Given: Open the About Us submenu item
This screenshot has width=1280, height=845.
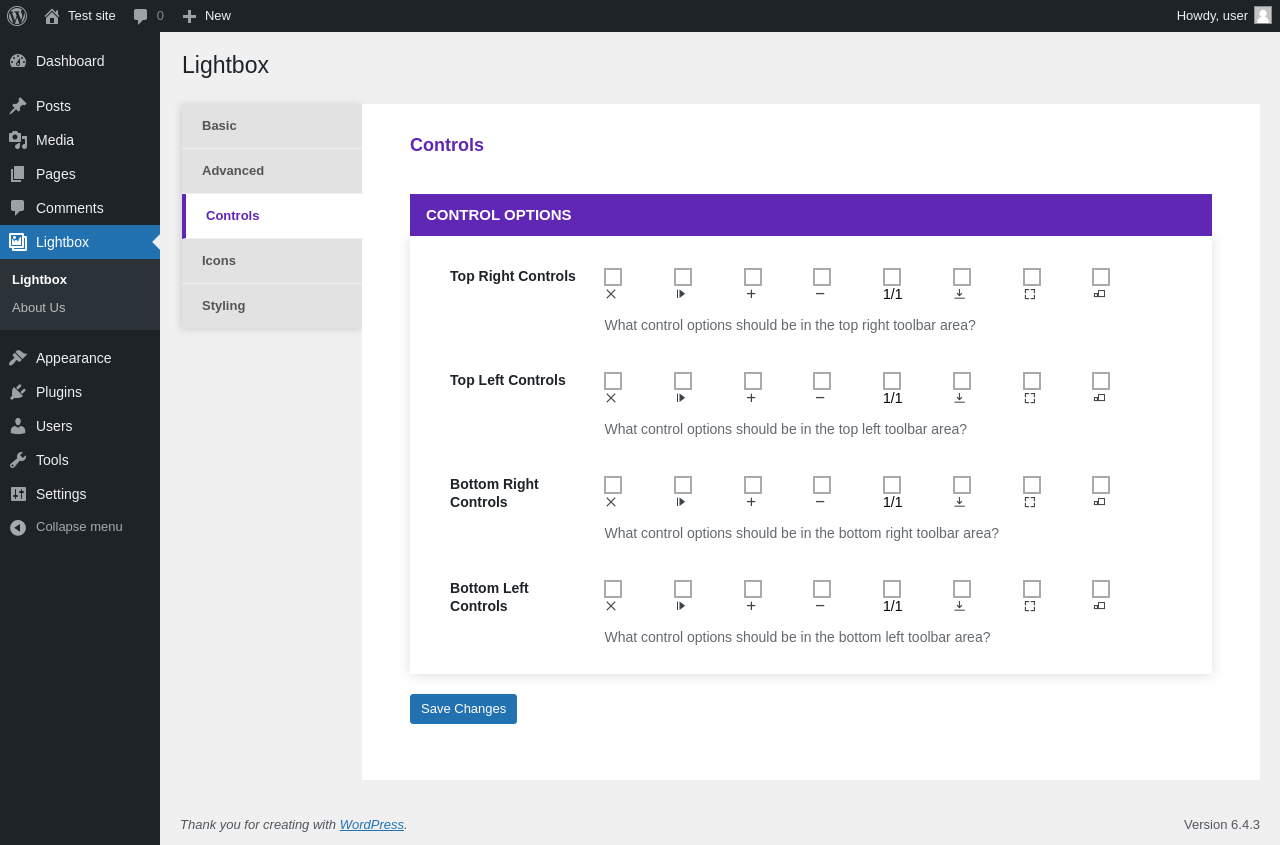Looking at the screenshot, I should [x=39, y=308].
